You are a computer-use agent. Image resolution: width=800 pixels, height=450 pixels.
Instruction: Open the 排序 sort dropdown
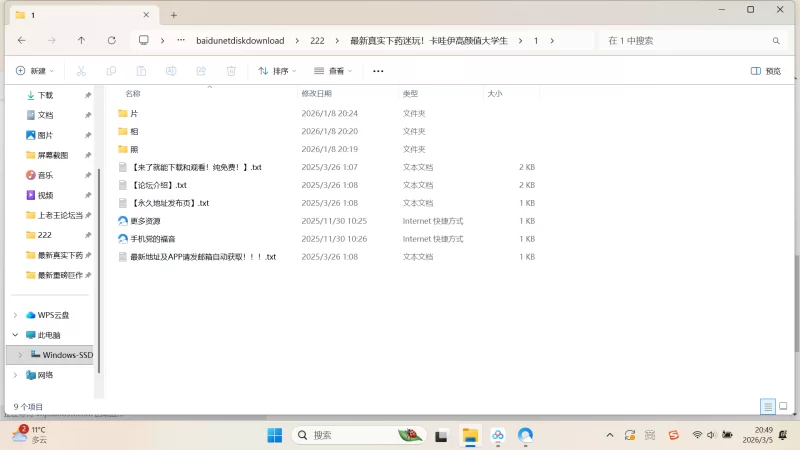click(278, 71)
